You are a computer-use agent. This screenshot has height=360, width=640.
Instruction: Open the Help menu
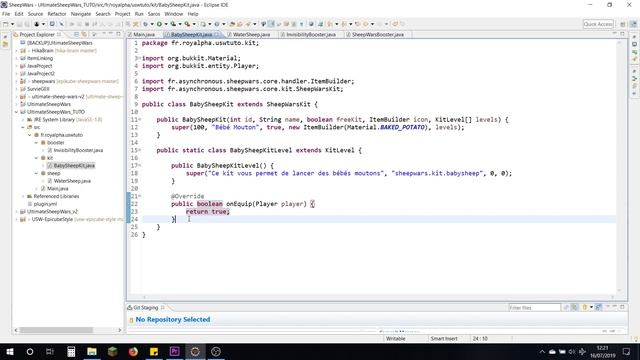tap(193, 14)
